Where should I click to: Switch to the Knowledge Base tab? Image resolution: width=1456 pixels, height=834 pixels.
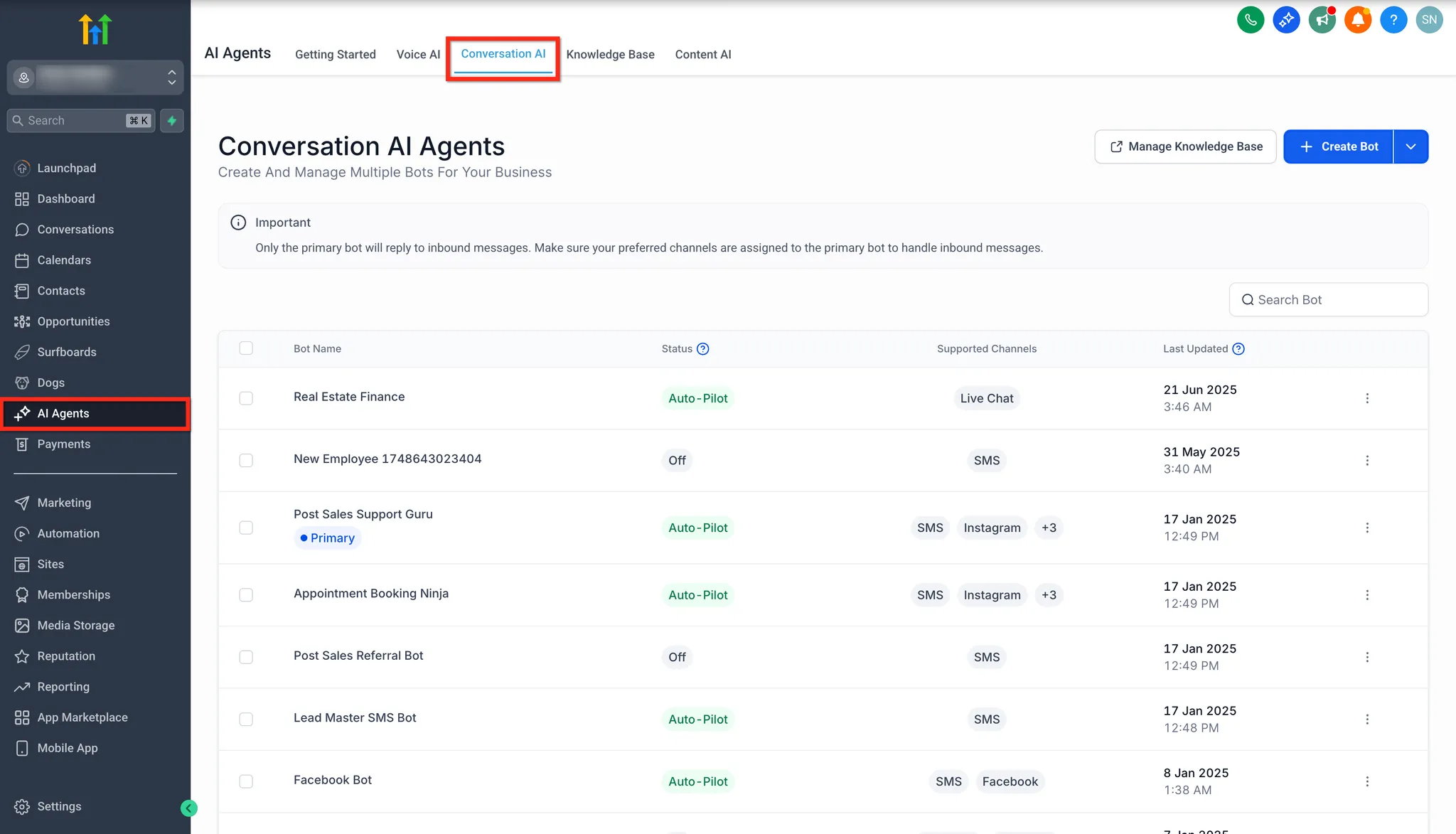click(x=610, y=55)
